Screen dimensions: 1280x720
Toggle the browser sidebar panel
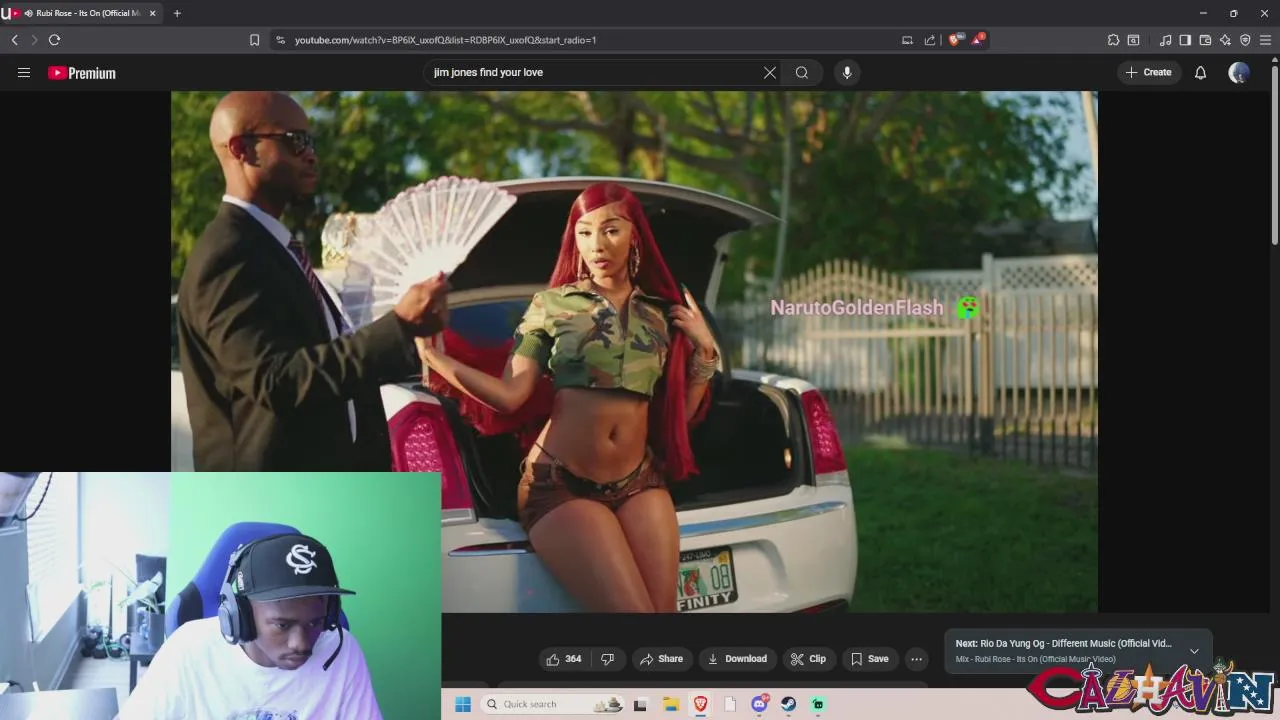[x=1185, y=40]
